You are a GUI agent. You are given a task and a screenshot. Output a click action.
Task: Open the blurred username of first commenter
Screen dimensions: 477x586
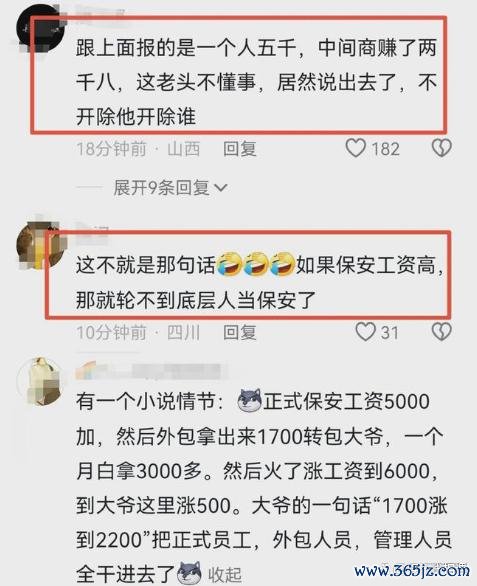click(x=100, y=12)
